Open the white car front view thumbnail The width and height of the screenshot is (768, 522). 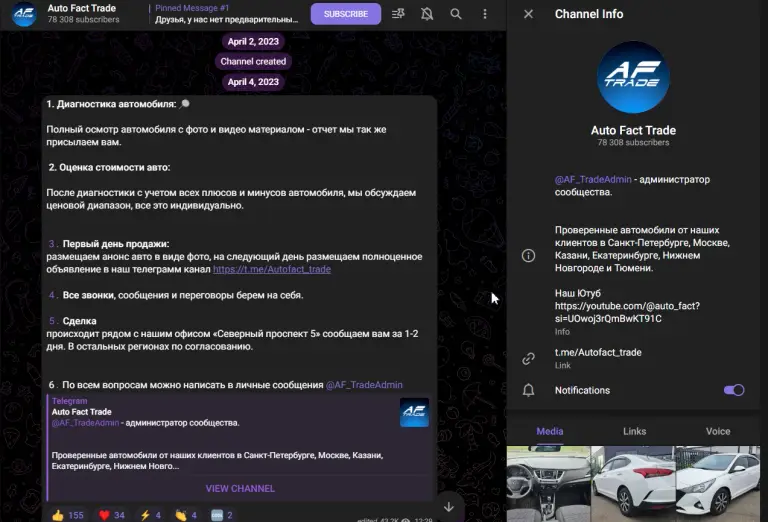click(718, 484)
